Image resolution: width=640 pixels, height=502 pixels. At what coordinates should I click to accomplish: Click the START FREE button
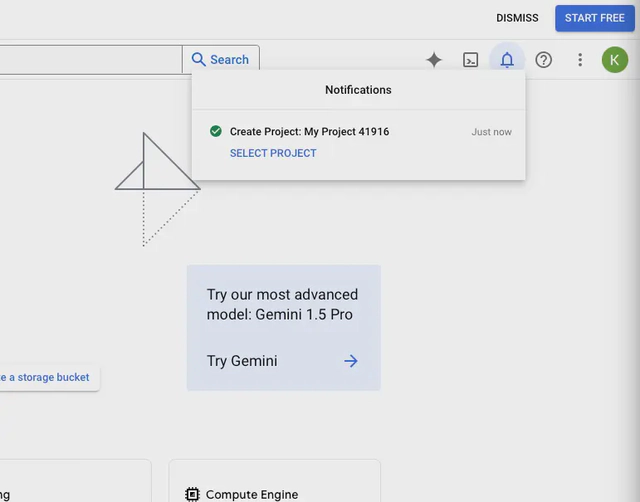tap(595, 18)
